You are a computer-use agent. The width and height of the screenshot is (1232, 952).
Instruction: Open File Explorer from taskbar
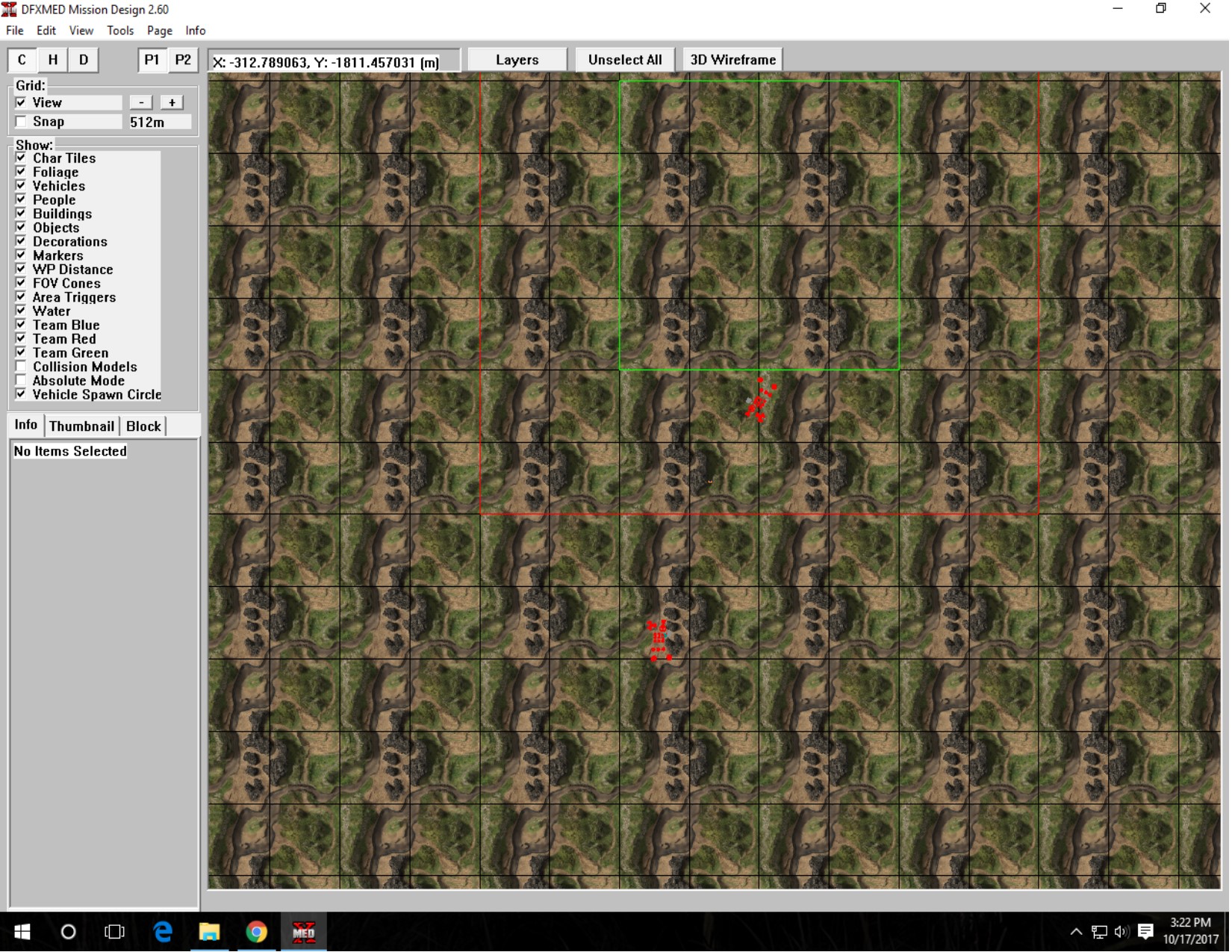(x=209, y=933)
